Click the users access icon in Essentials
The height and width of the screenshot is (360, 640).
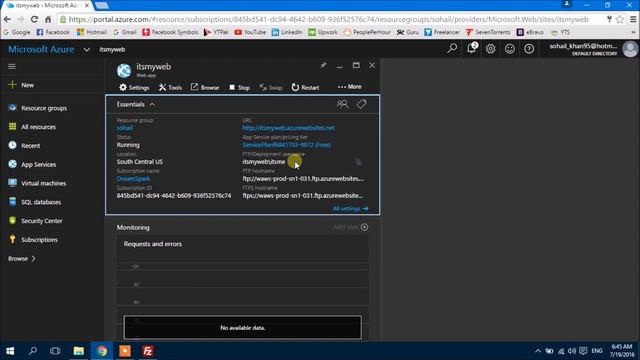342,104
